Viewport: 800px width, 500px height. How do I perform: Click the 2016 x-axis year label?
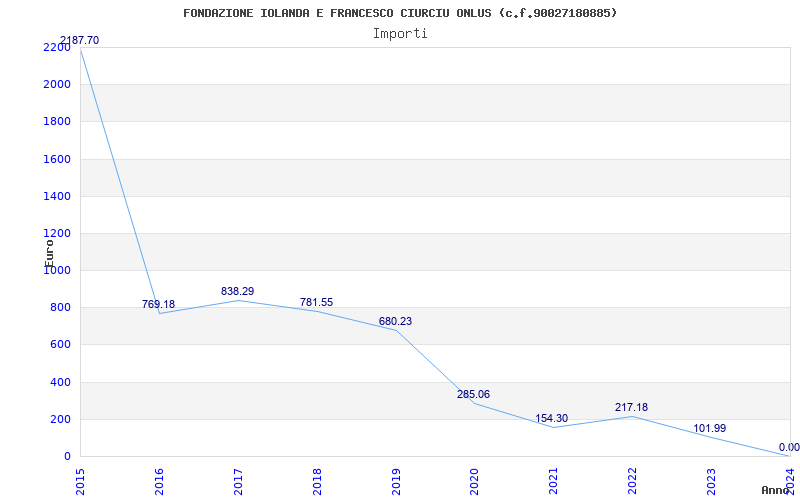tap(159, 482)
